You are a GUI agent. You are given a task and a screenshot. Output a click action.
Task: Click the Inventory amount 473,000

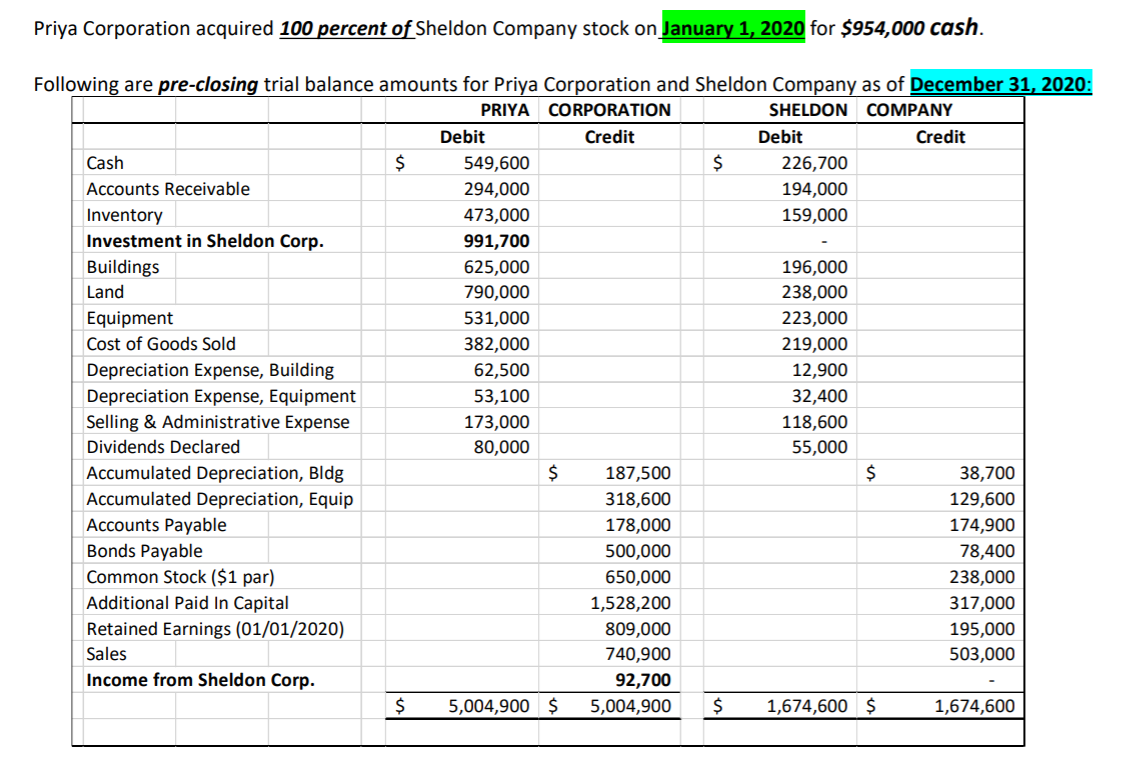point(500,214)
